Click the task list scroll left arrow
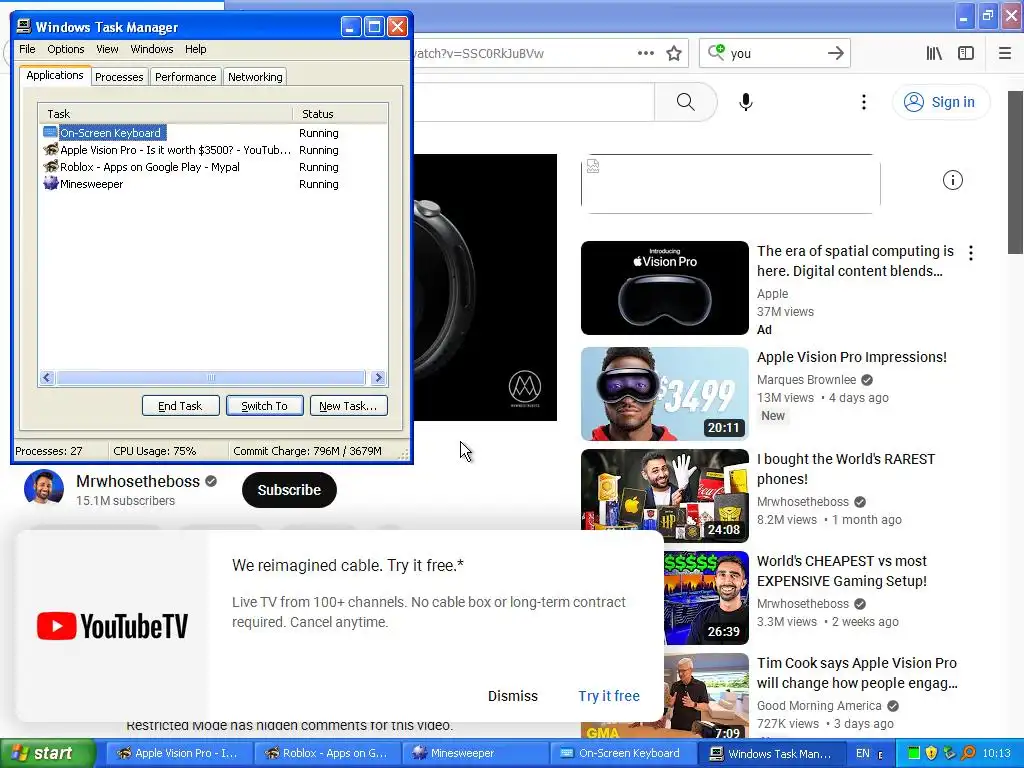The image size is (1024, 768). 46,377
